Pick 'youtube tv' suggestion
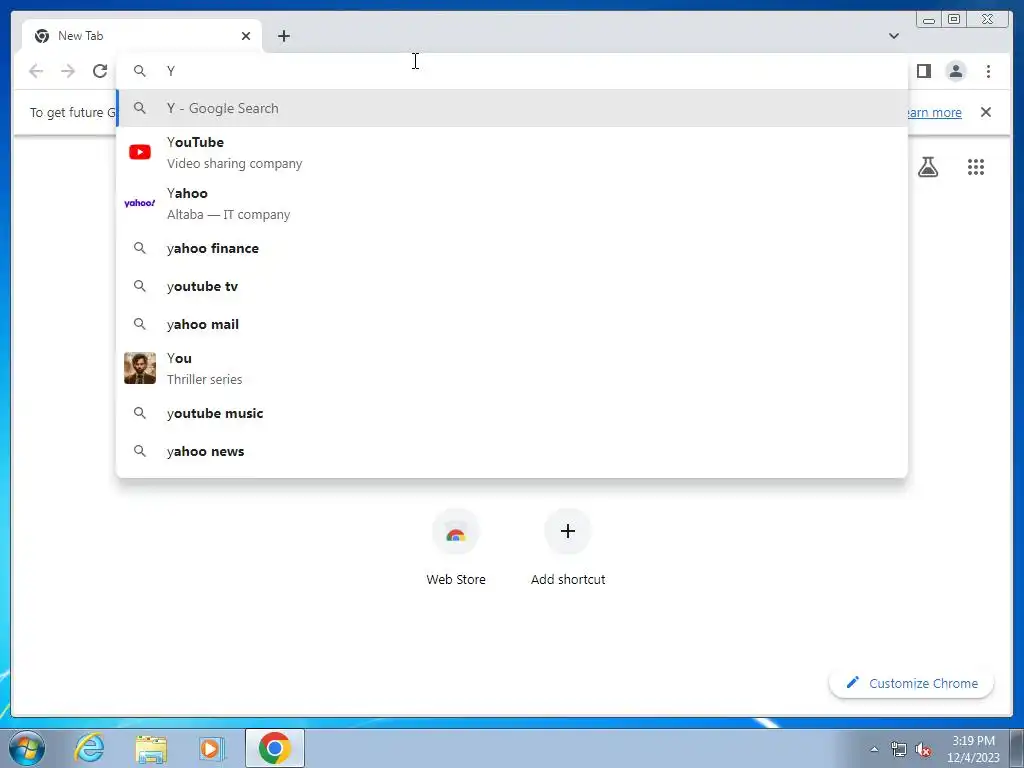Viewport: 1024px width, 768px height. 512,286
